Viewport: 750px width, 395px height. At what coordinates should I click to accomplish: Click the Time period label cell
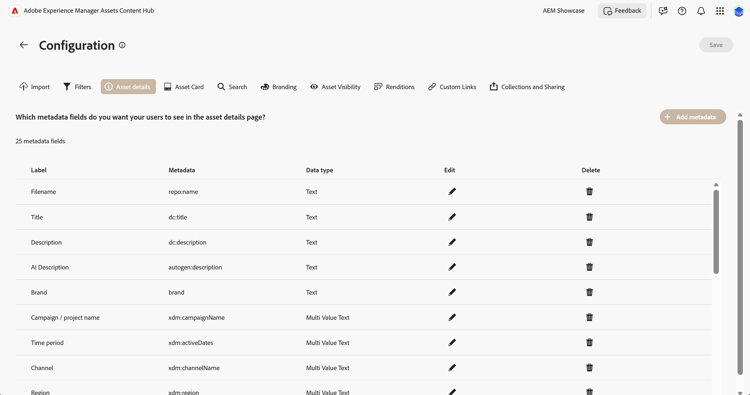pos(47,342)
